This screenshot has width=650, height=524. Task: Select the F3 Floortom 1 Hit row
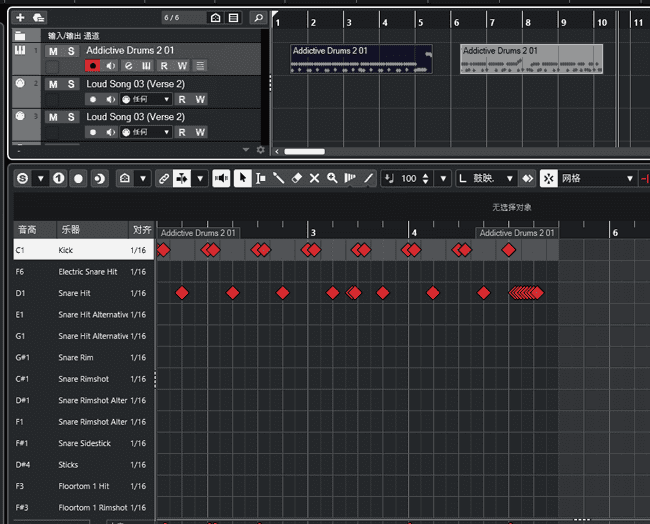[x=84, y=486]
